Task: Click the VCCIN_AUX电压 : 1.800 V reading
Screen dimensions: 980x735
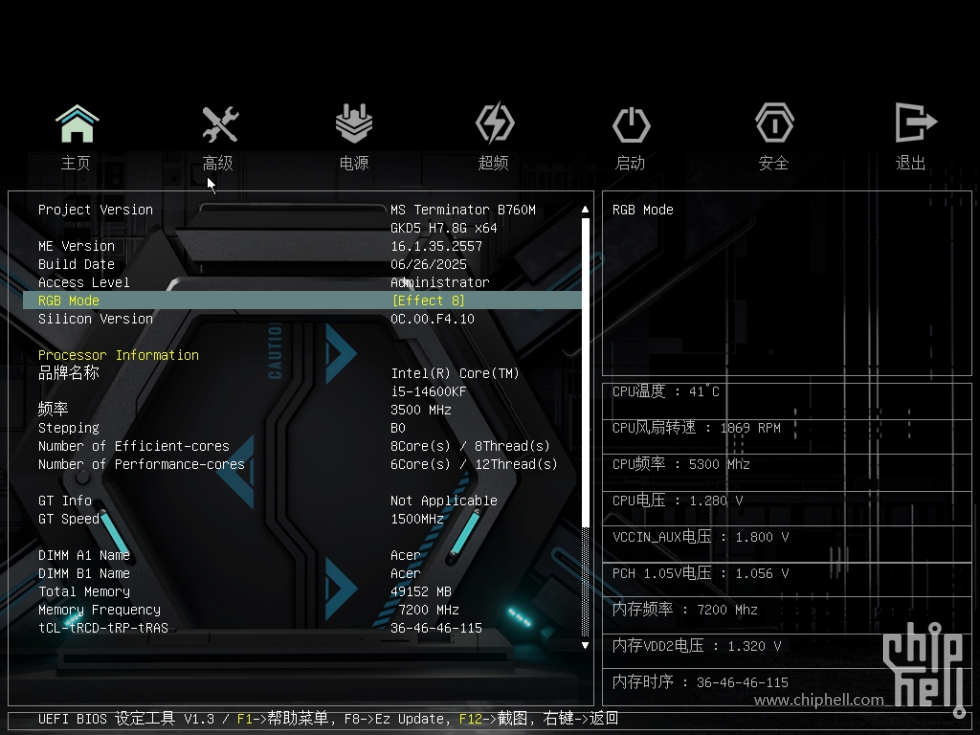Action: [x=701, y=536]
